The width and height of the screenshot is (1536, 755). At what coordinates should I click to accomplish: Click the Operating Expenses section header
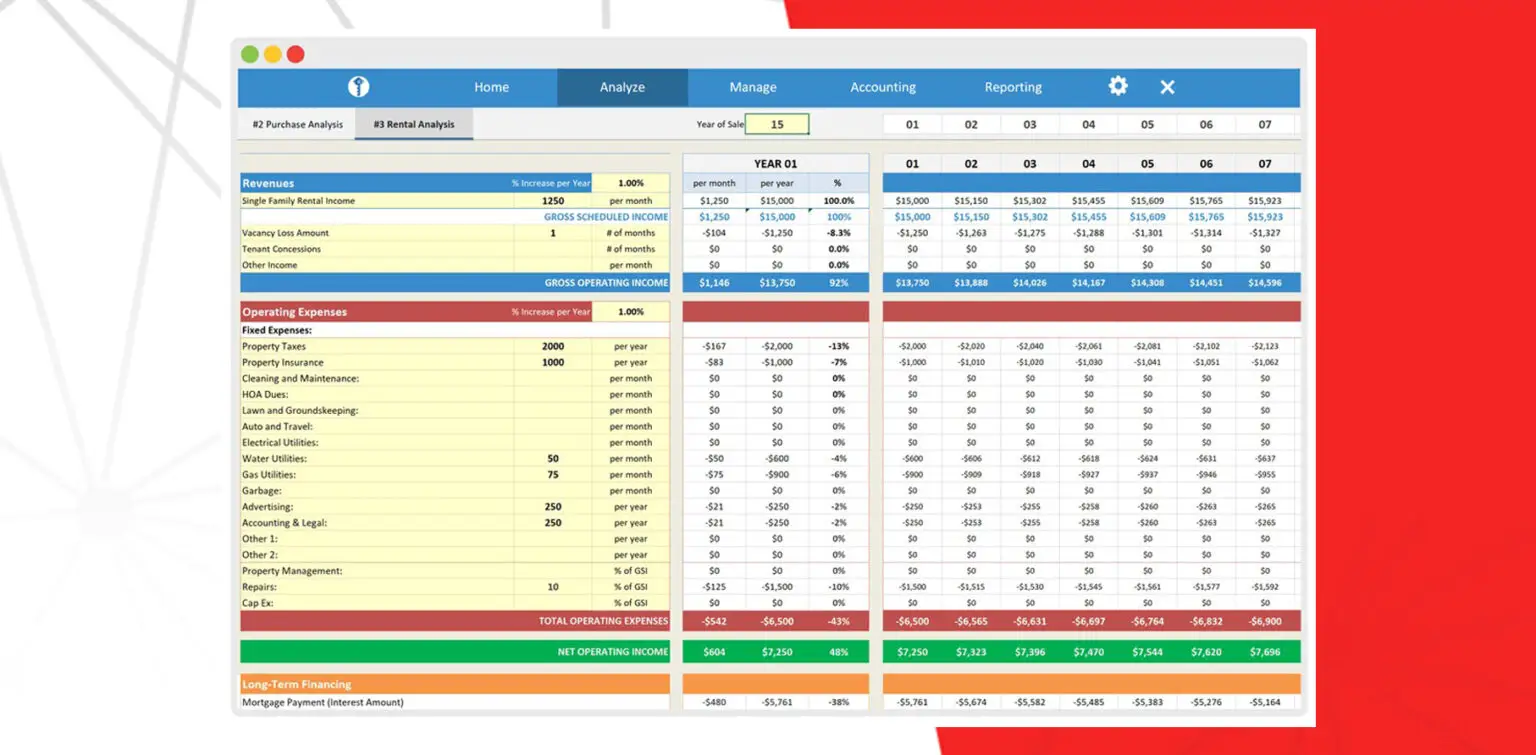pyautogui.click(x=294, y=311)
